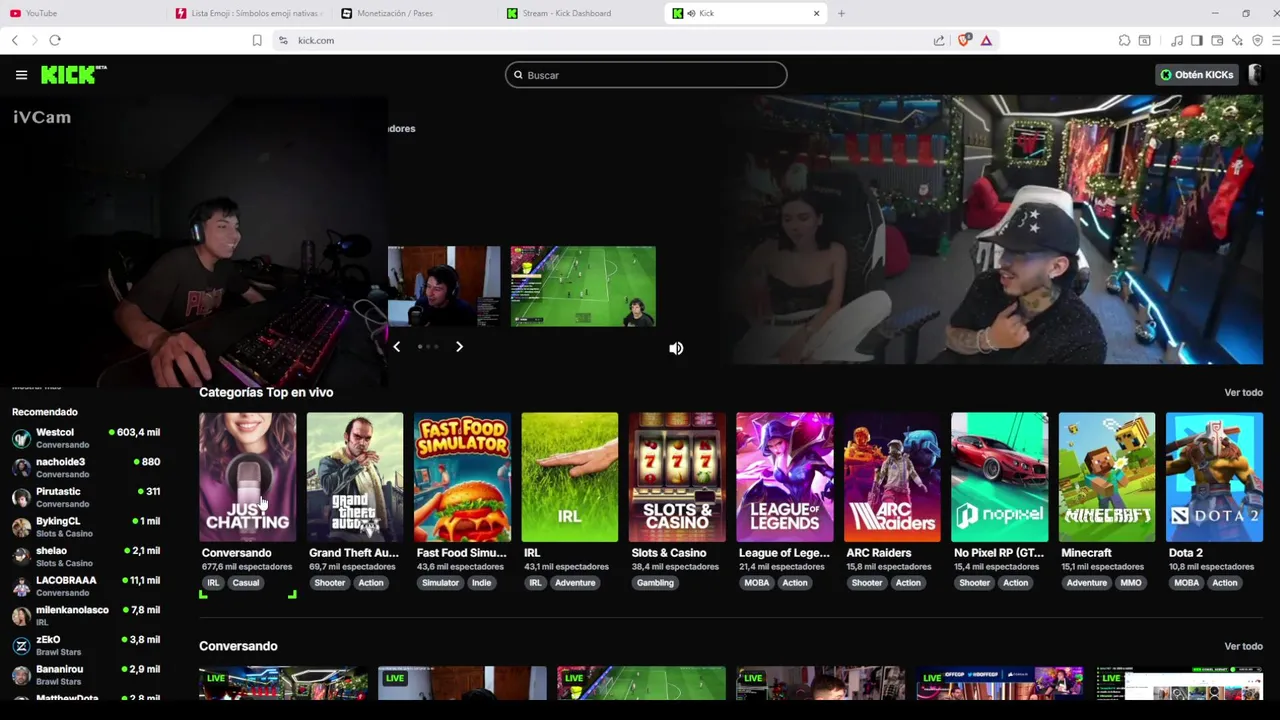This screenshot has width=1280, height=720.
Task: Click the MMO tag under Minecraft
Action: coord(1131,583)
